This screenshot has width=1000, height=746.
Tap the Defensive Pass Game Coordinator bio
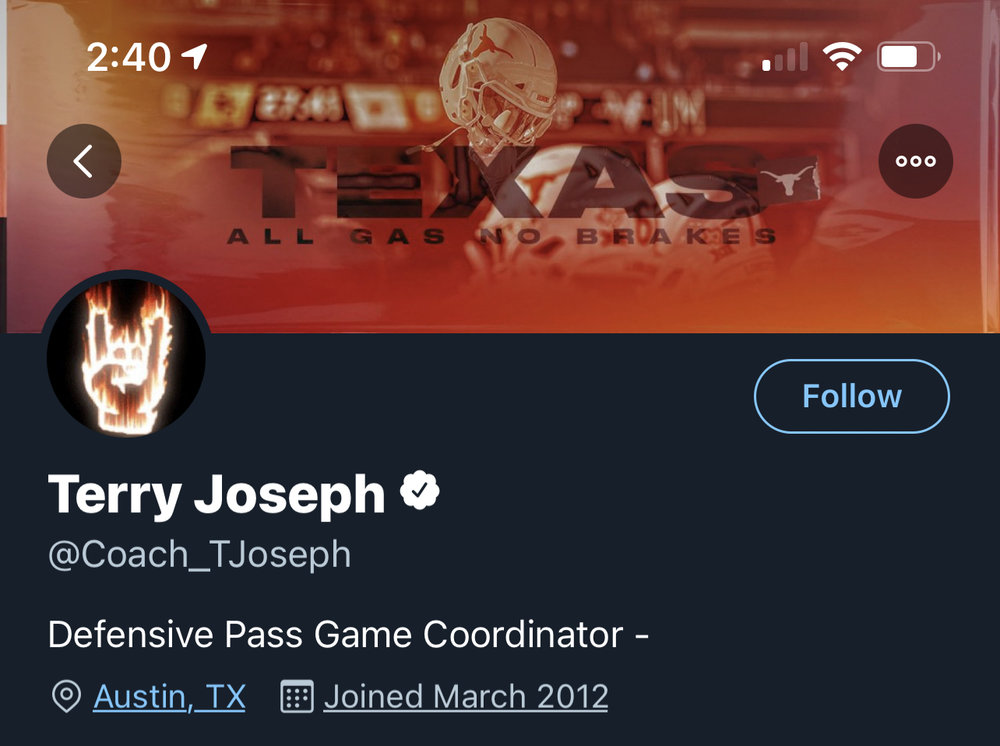coord(349,635)
